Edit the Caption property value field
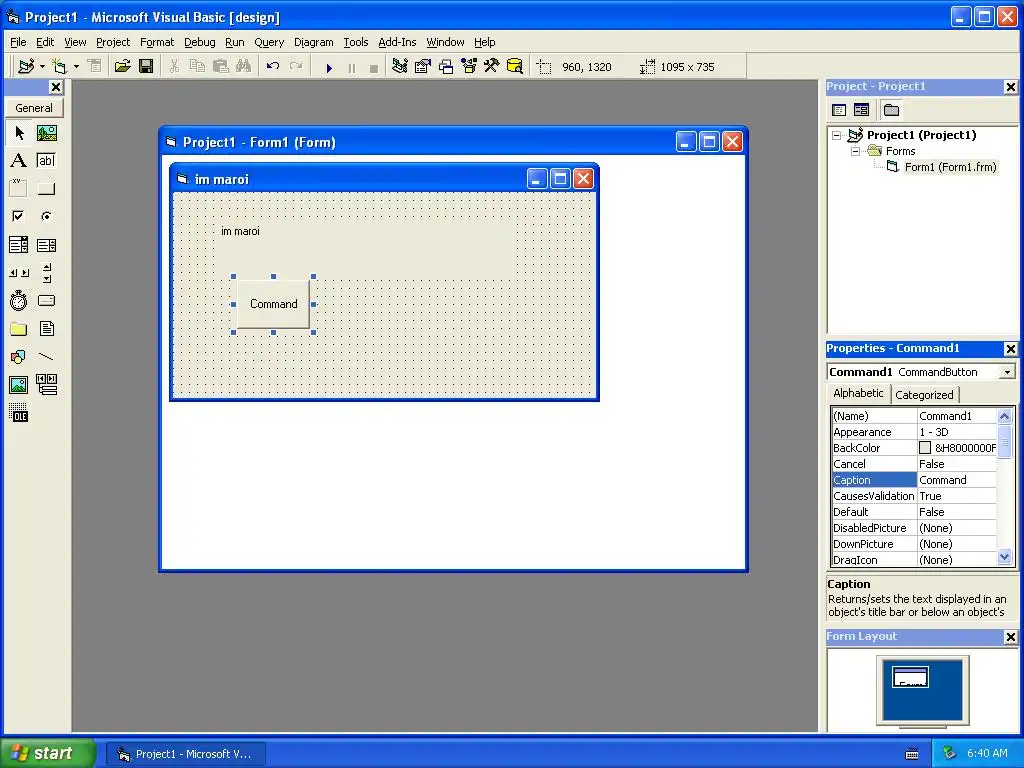The width and height of the screenshot is (1024, 768). [x=957, y=480]
